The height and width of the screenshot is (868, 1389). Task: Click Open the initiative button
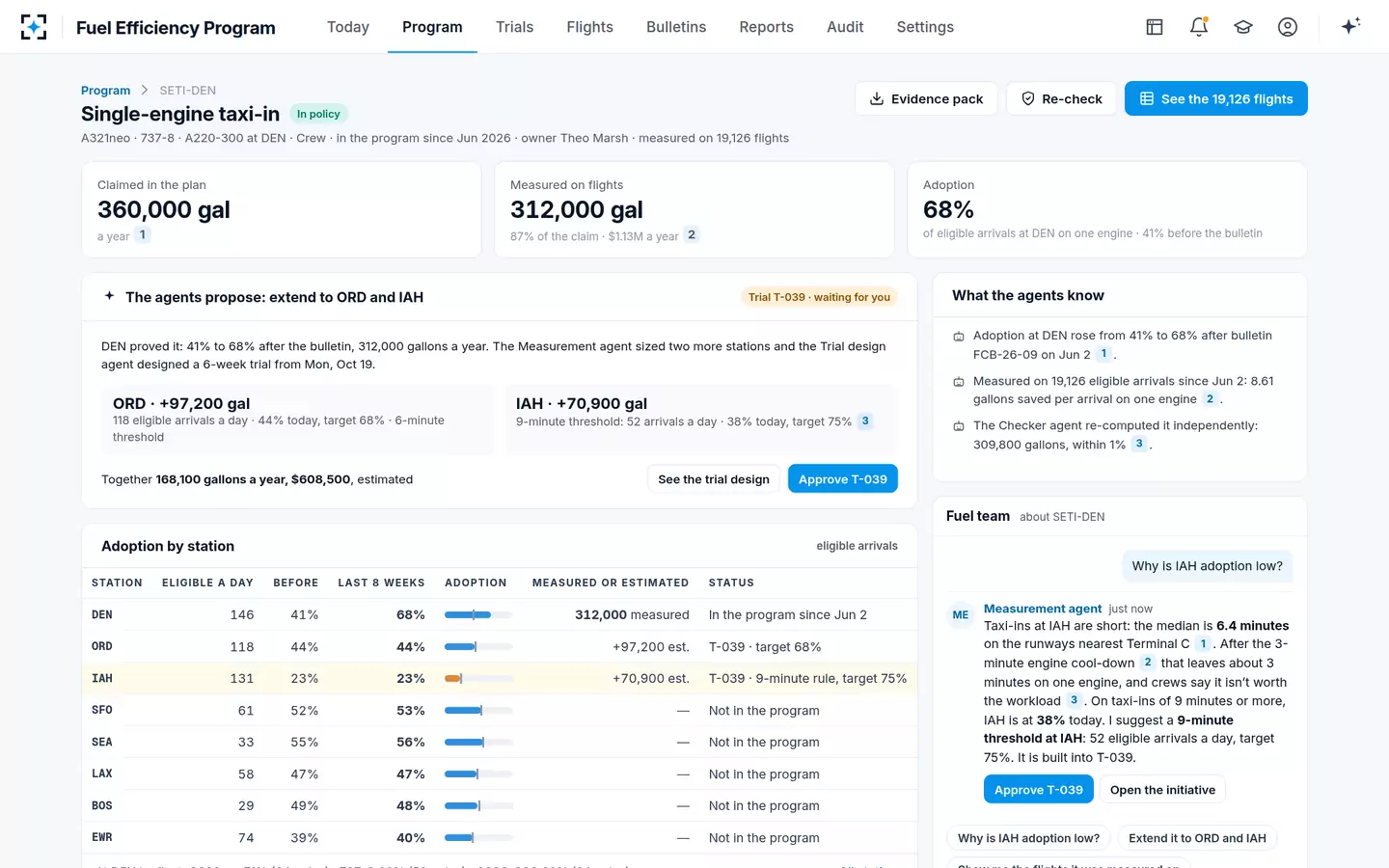coord(1162,790)
